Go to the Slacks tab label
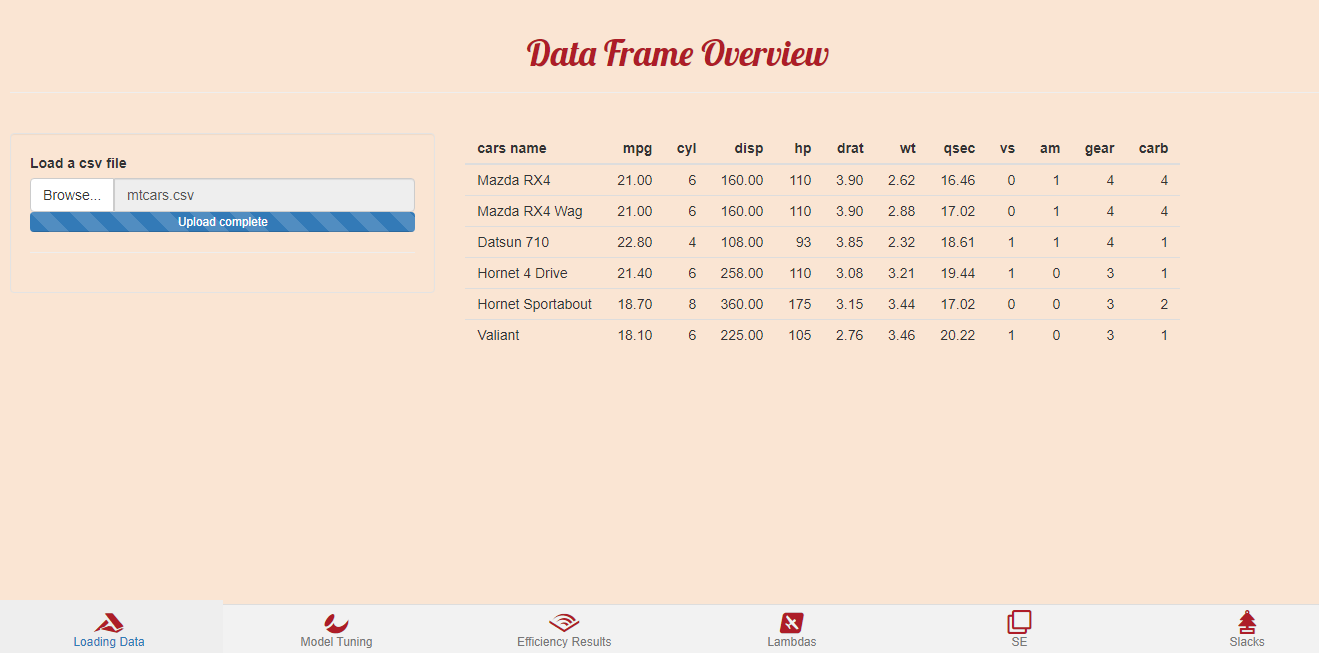Screen dimensions: 1319x653 click(1246, 642)
